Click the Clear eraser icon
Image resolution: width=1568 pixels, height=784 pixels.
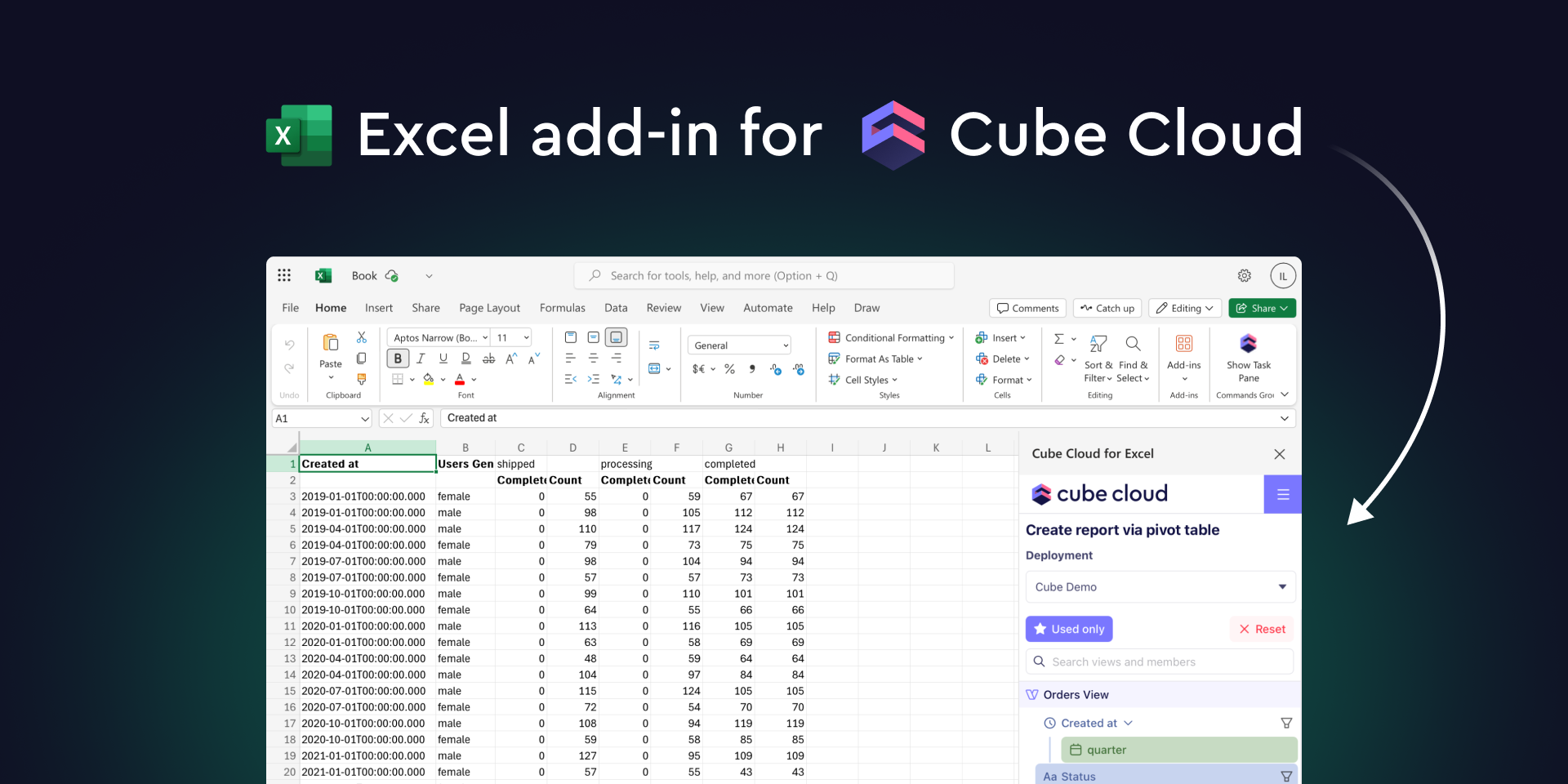tap(1059, 360)
